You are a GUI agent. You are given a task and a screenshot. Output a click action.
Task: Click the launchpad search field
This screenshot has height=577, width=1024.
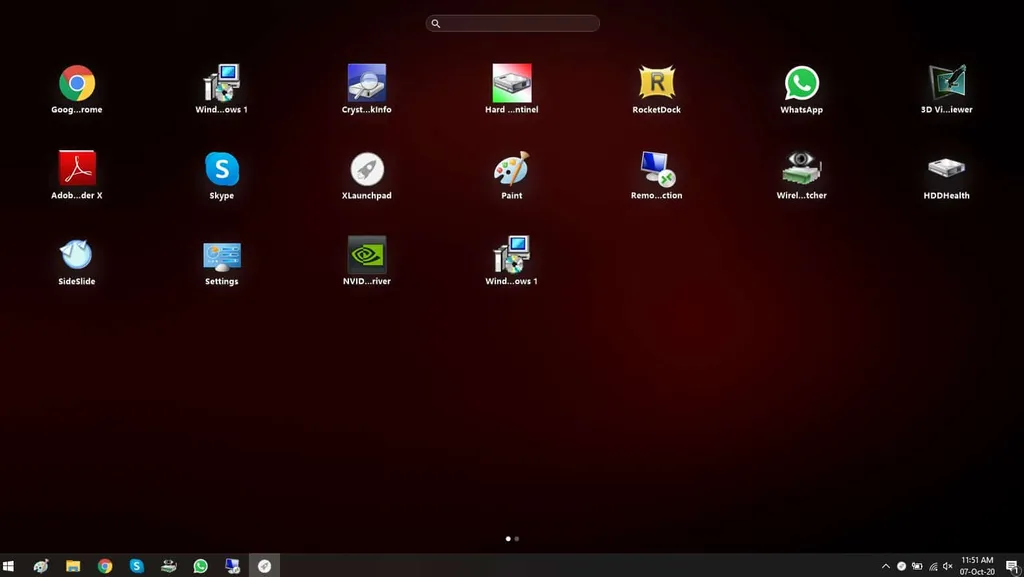513,23
